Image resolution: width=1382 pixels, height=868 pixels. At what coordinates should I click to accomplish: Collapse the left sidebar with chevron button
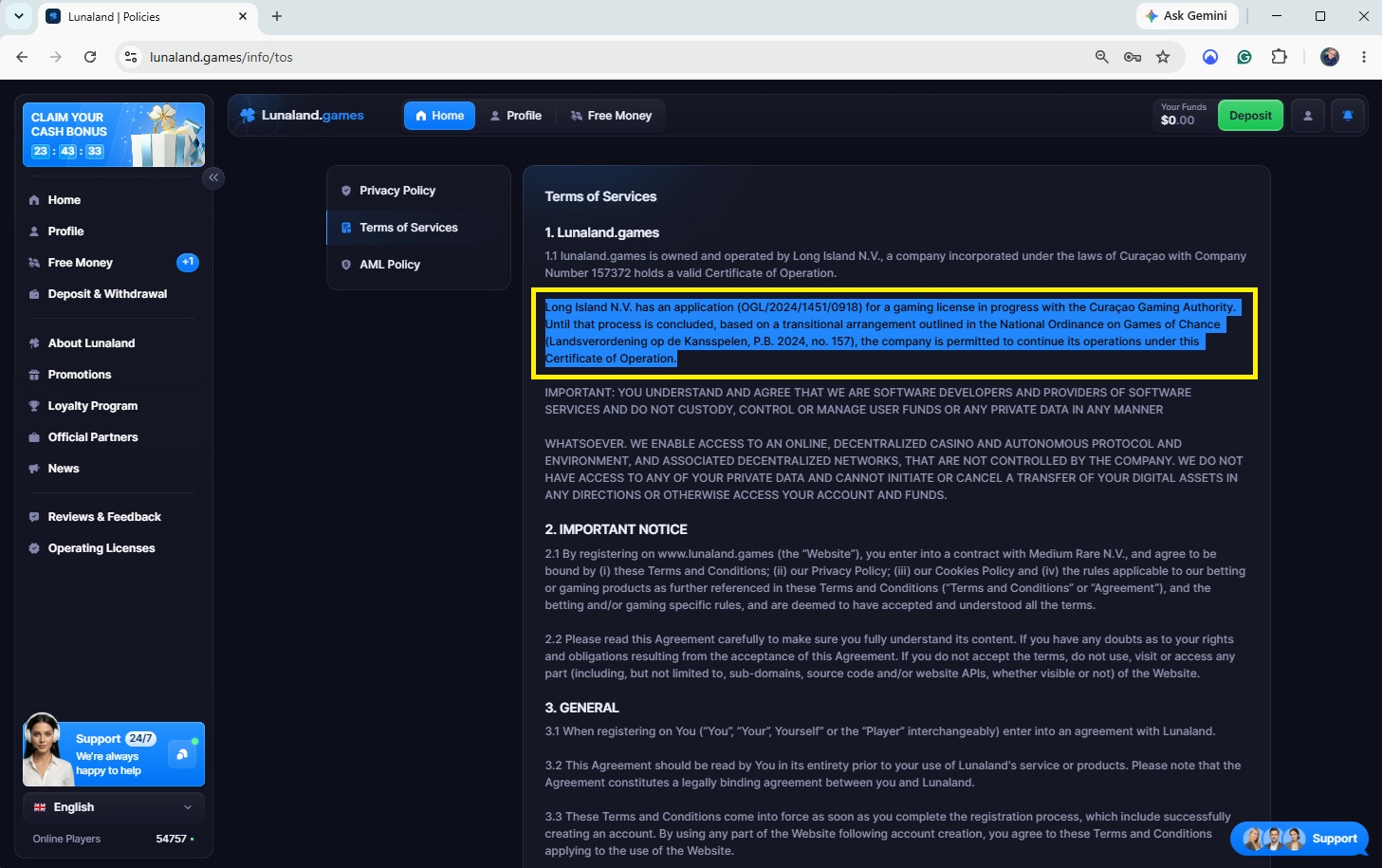[x=213, y=177]
